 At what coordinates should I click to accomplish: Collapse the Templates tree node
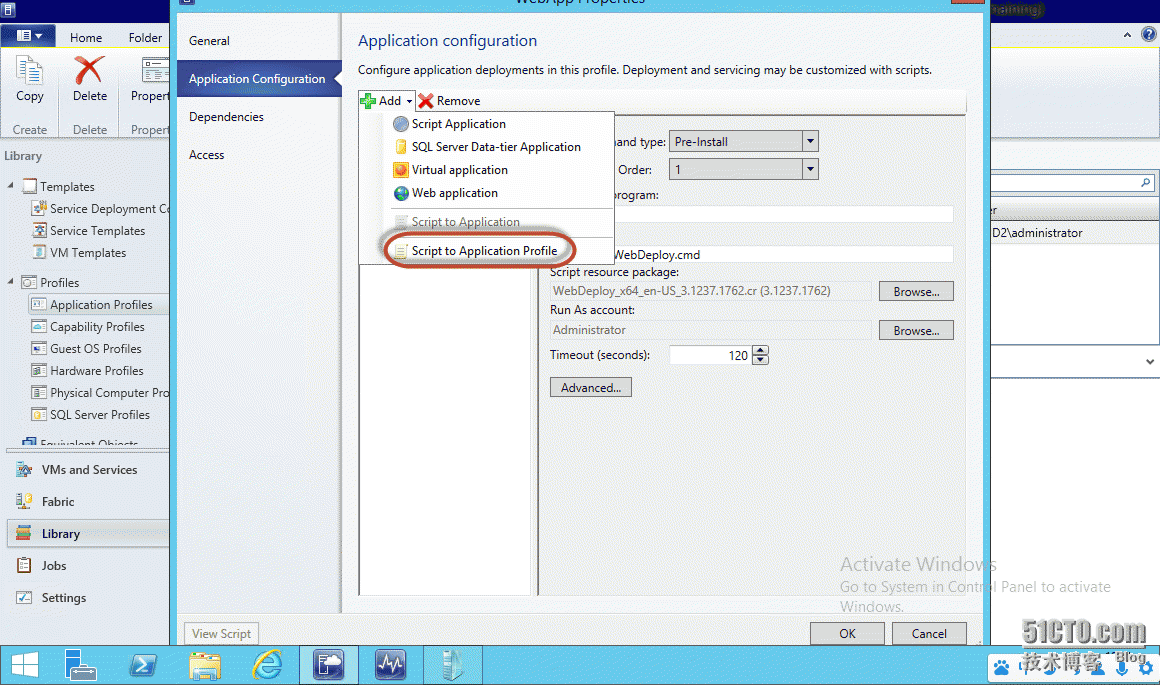(10, 186)
